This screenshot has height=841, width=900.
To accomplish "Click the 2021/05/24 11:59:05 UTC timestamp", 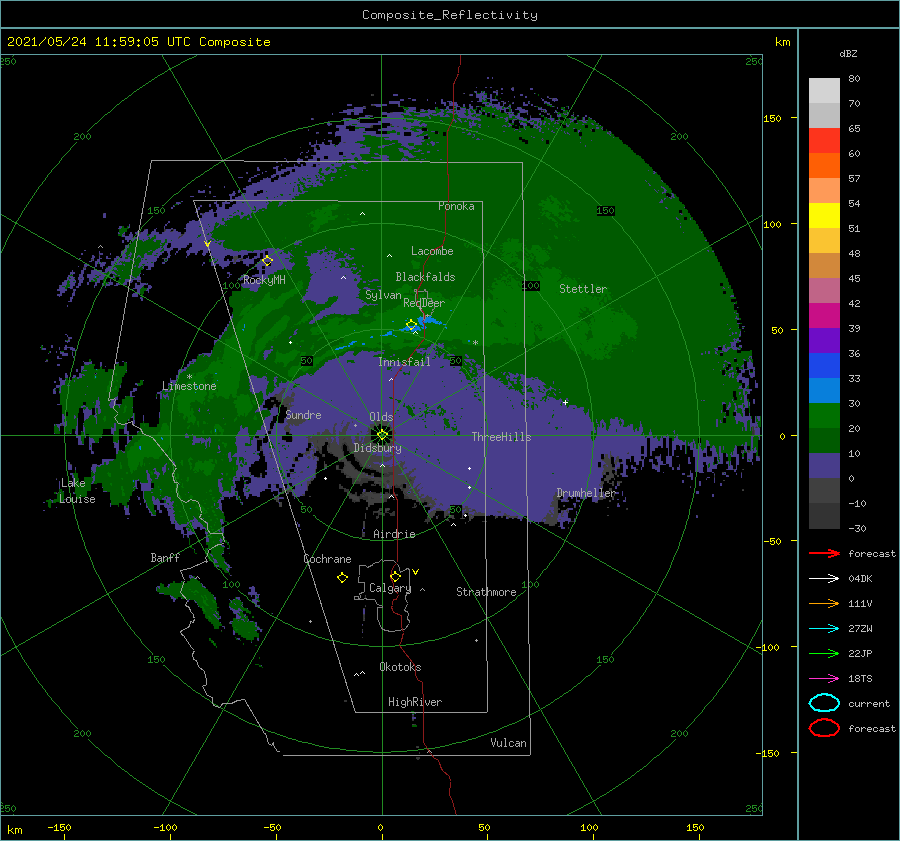I will click(99, 41).
